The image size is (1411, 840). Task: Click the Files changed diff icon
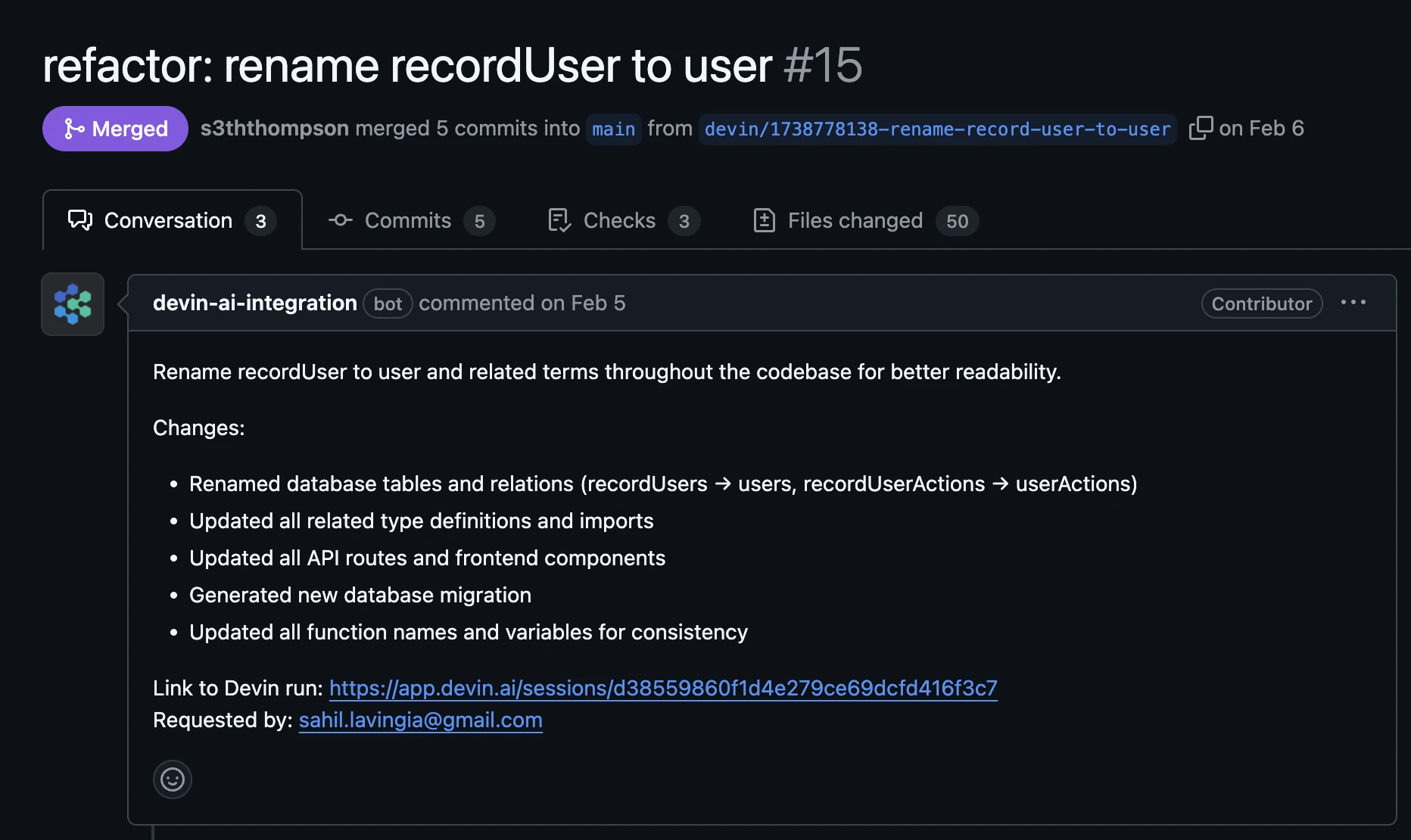[764, 220]
